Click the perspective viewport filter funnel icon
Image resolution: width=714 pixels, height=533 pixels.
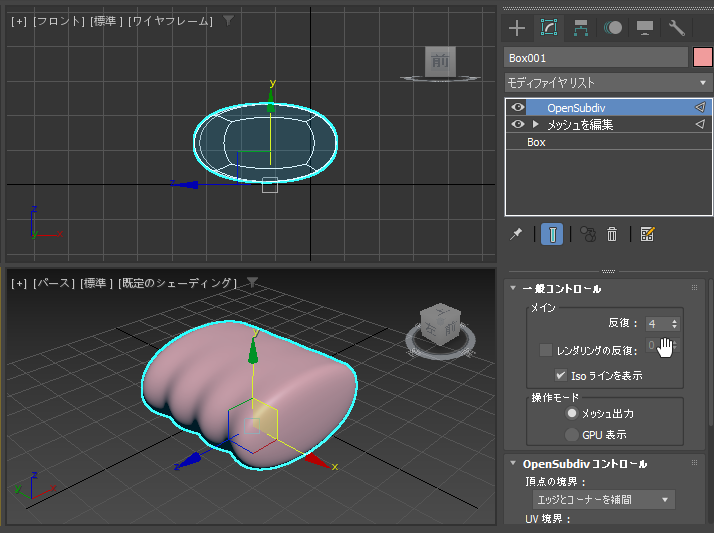point(252,282)
